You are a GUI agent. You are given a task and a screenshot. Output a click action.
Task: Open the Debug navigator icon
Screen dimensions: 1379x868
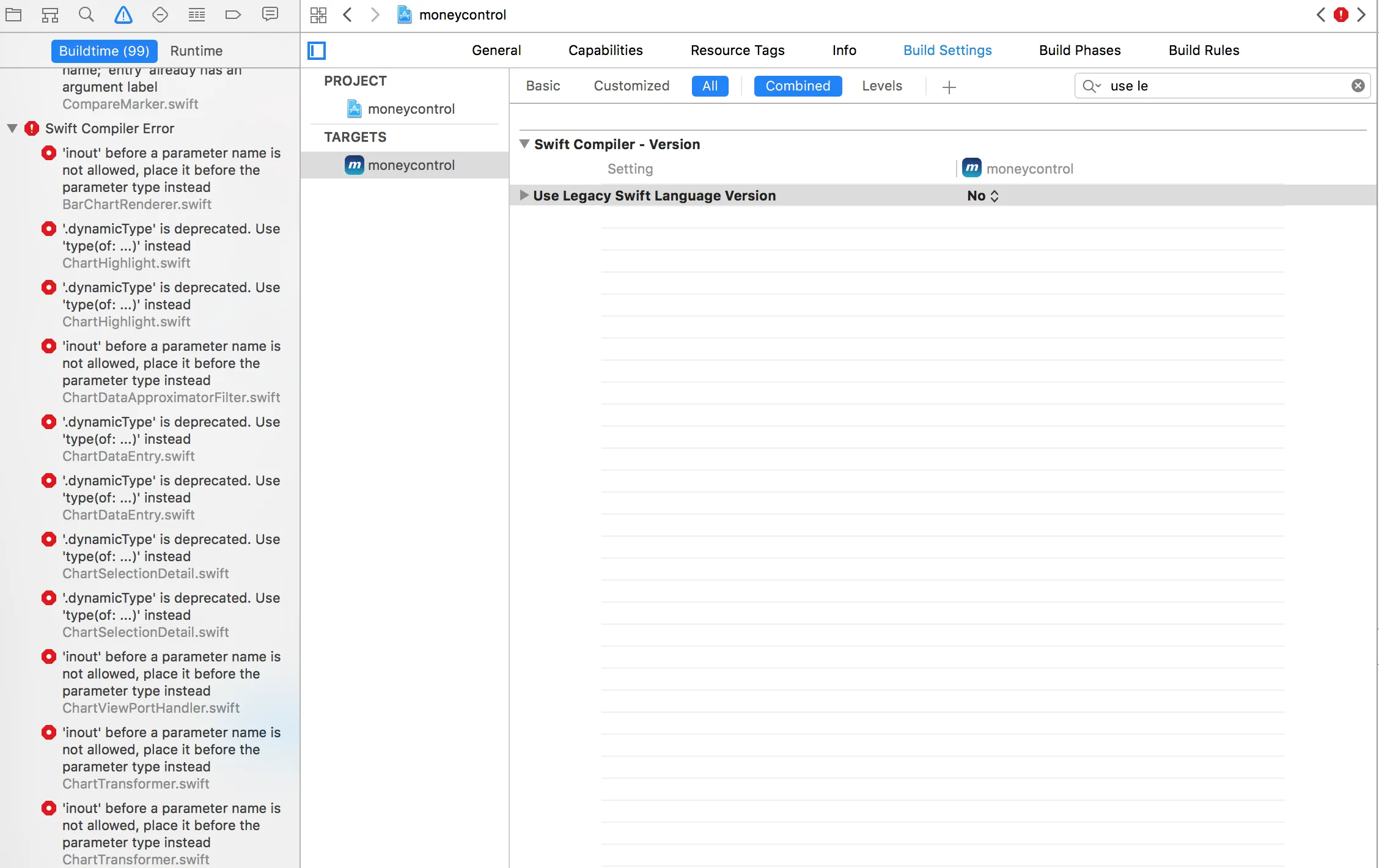[x=196, y=15]
